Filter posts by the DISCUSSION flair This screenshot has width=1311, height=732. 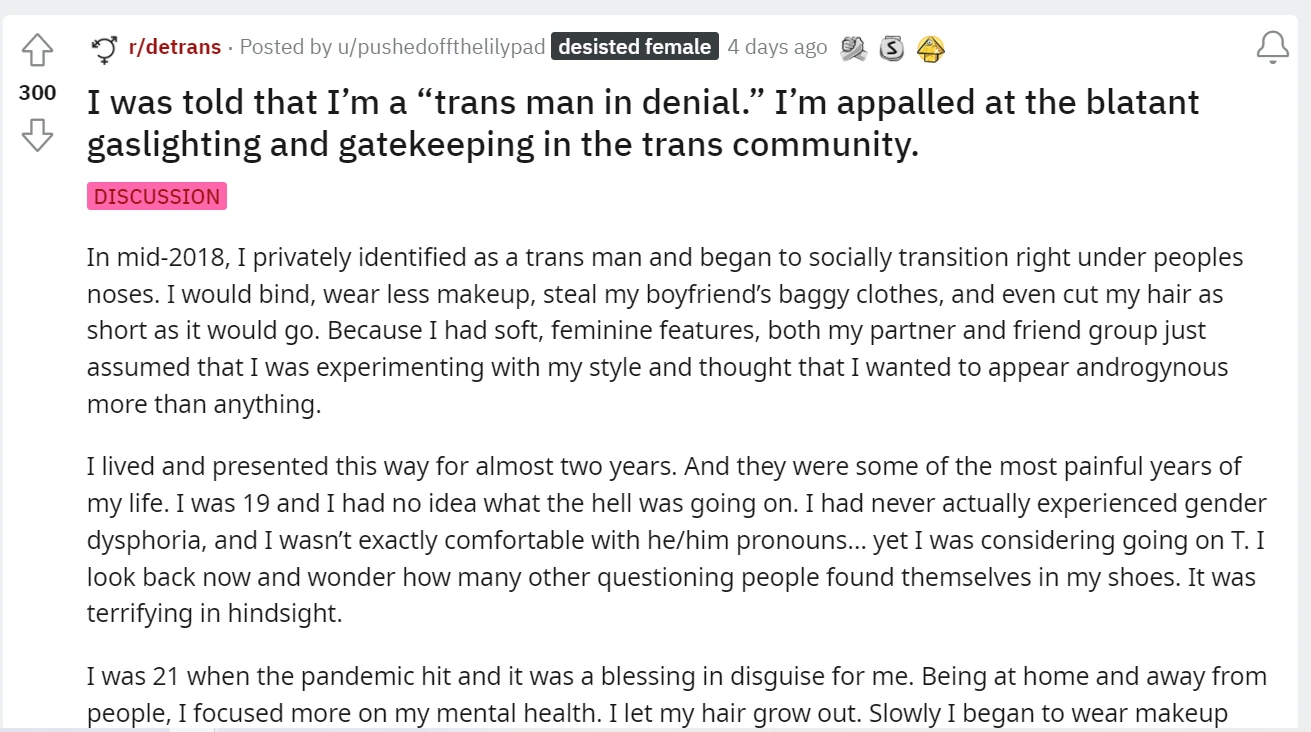pos(156,196)
